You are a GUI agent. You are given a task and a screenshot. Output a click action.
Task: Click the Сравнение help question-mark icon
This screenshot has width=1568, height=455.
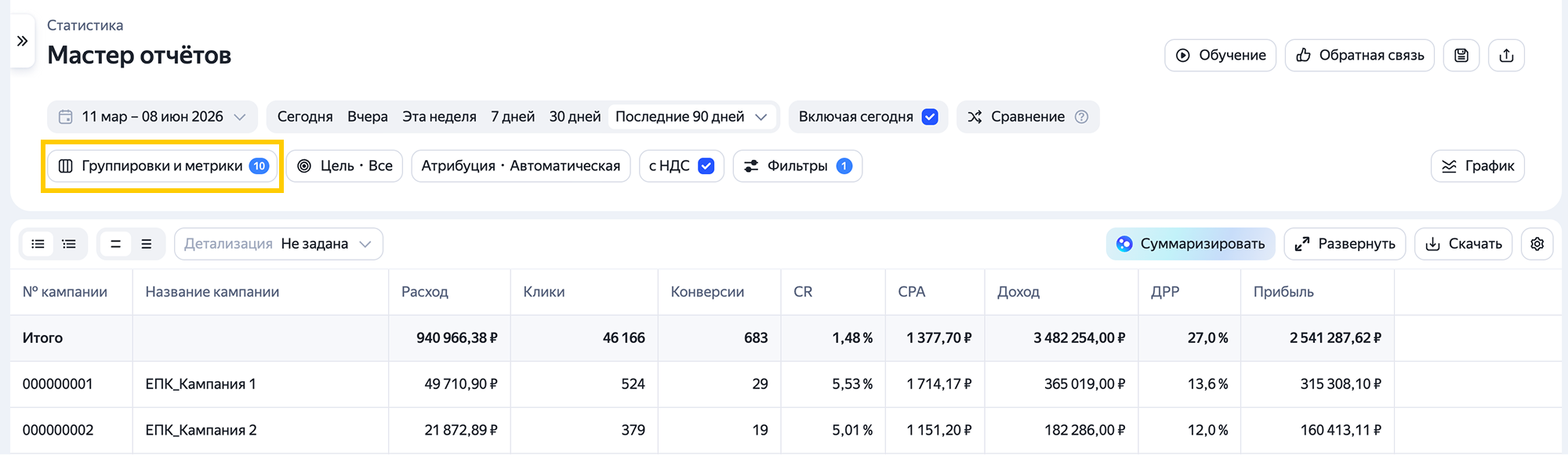click(x=1081, y=117)
